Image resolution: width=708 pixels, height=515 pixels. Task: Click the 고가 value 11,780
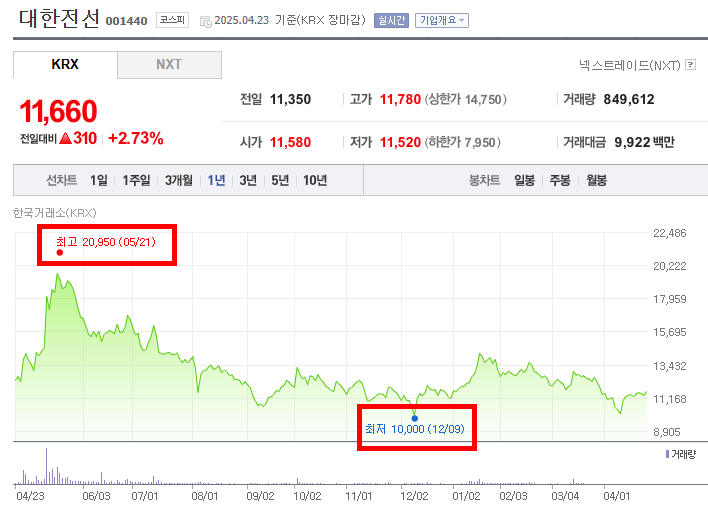[400, 99]
